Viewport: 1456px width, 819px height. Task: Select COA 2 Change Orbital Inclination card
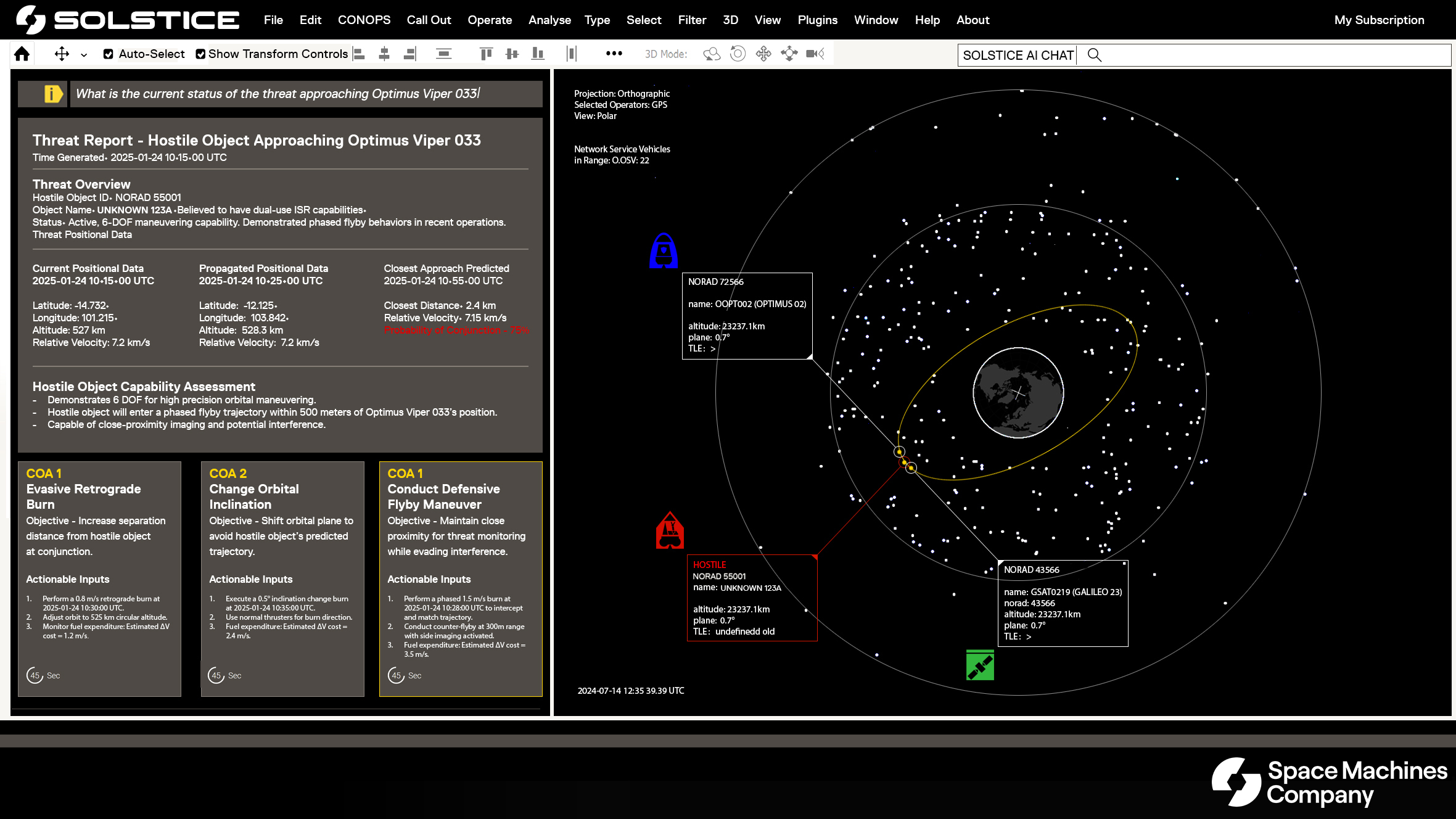coord(282,578)
